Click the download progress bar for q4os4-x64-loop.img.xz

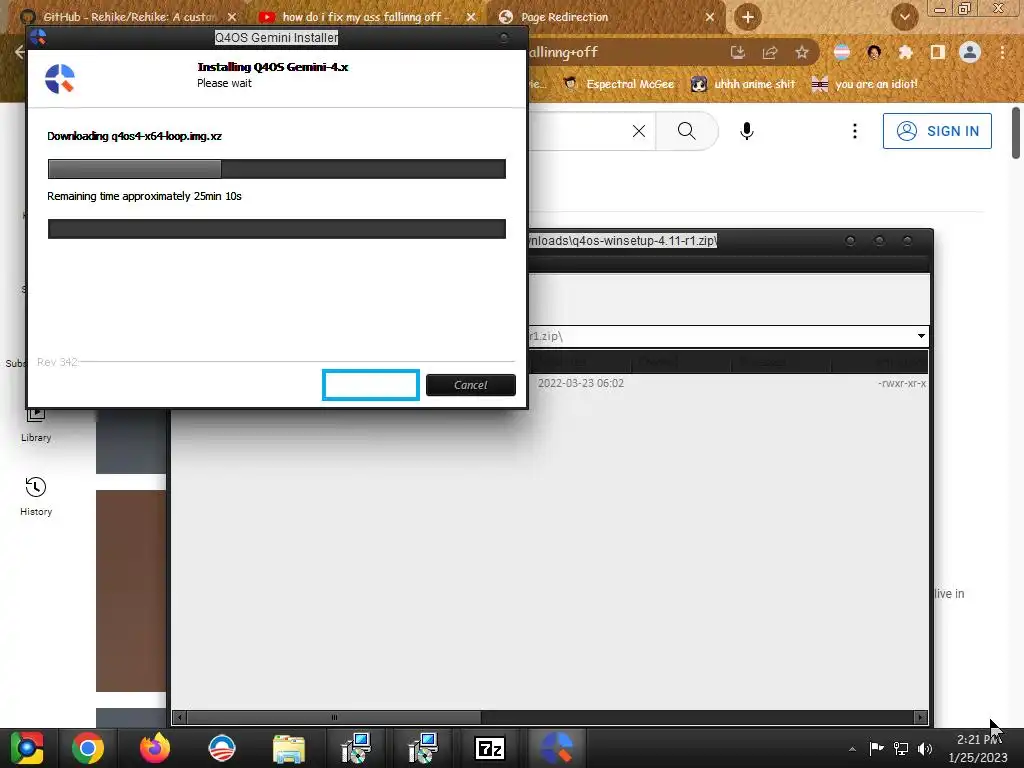276,168
